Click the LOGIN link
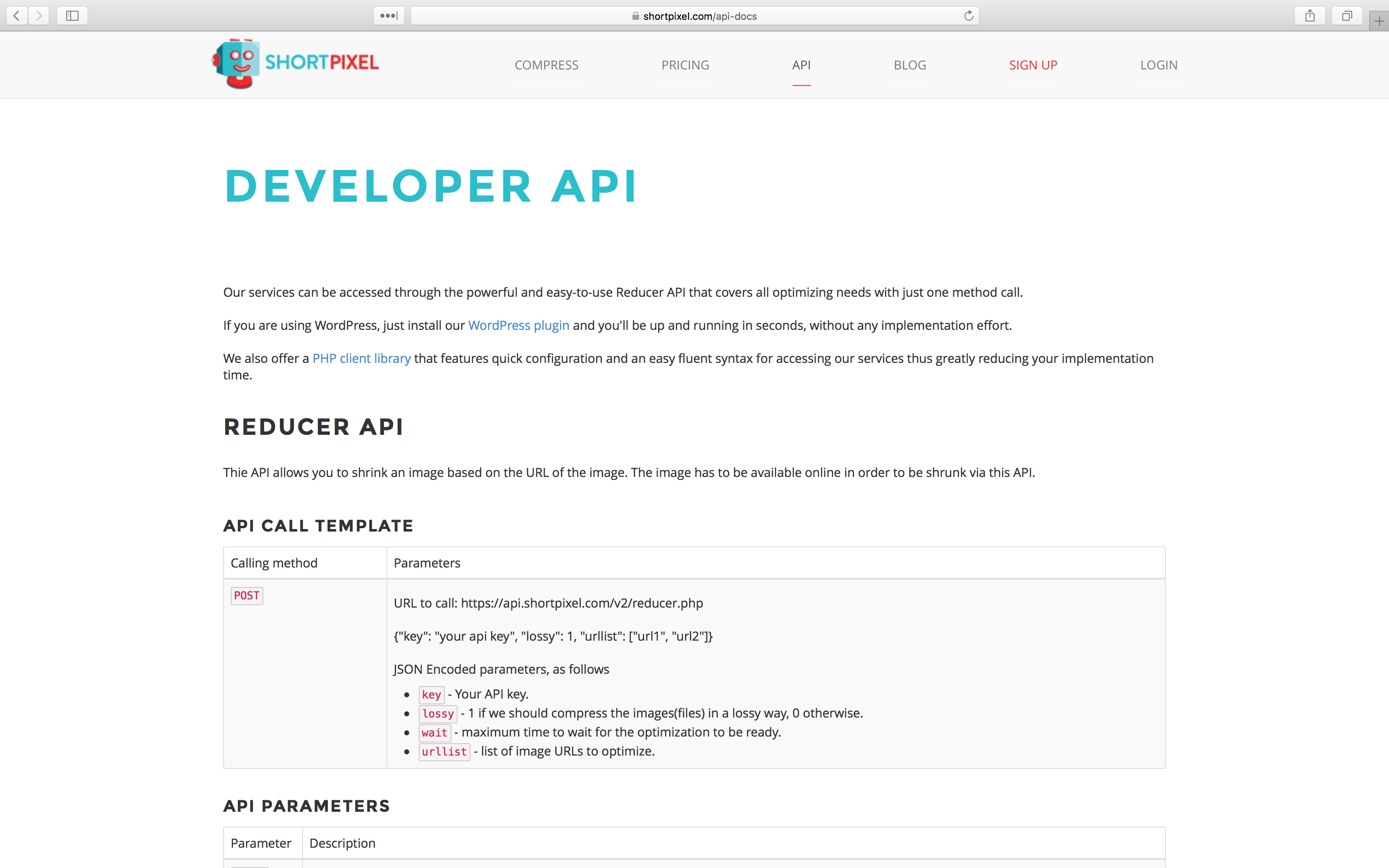The width and height of the screenshot is (1389, 868). (x=1158, y=65)
